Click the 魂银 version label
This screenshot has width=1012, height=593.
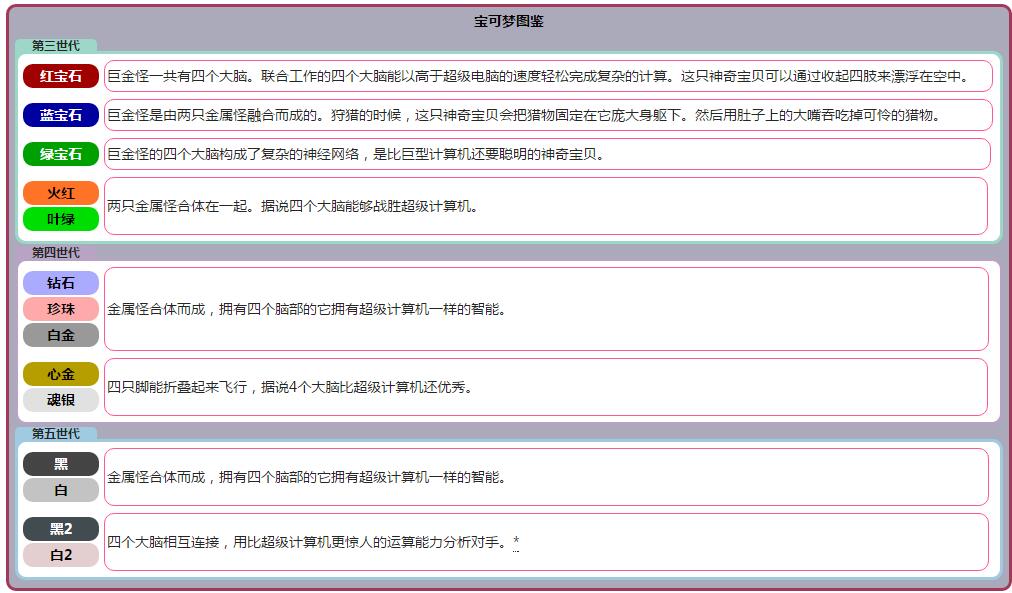(61, 399)
